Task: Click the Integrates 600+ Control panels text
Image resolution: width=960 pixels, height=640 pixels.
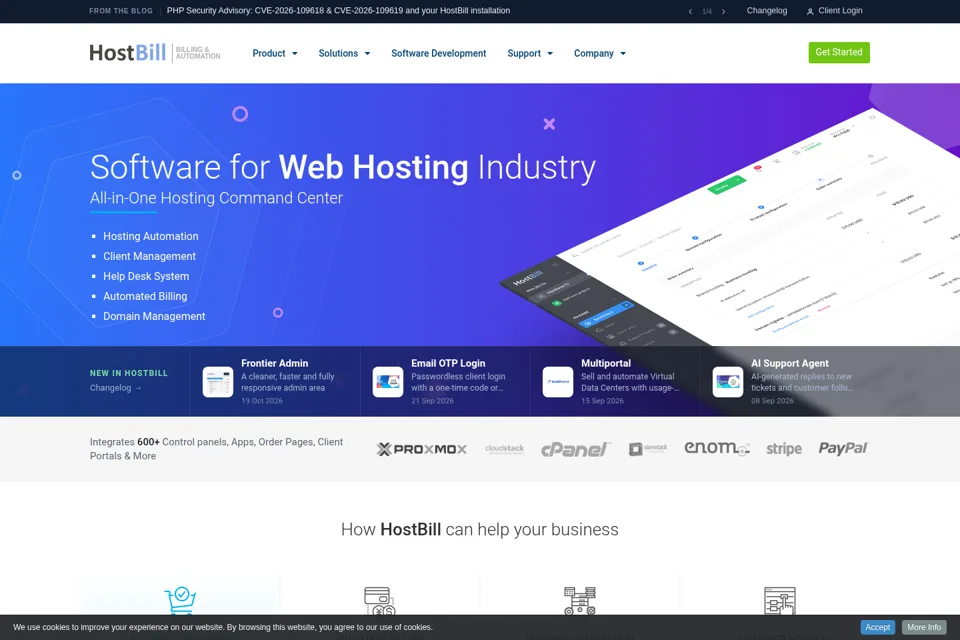Action: [x=216, y=449]
